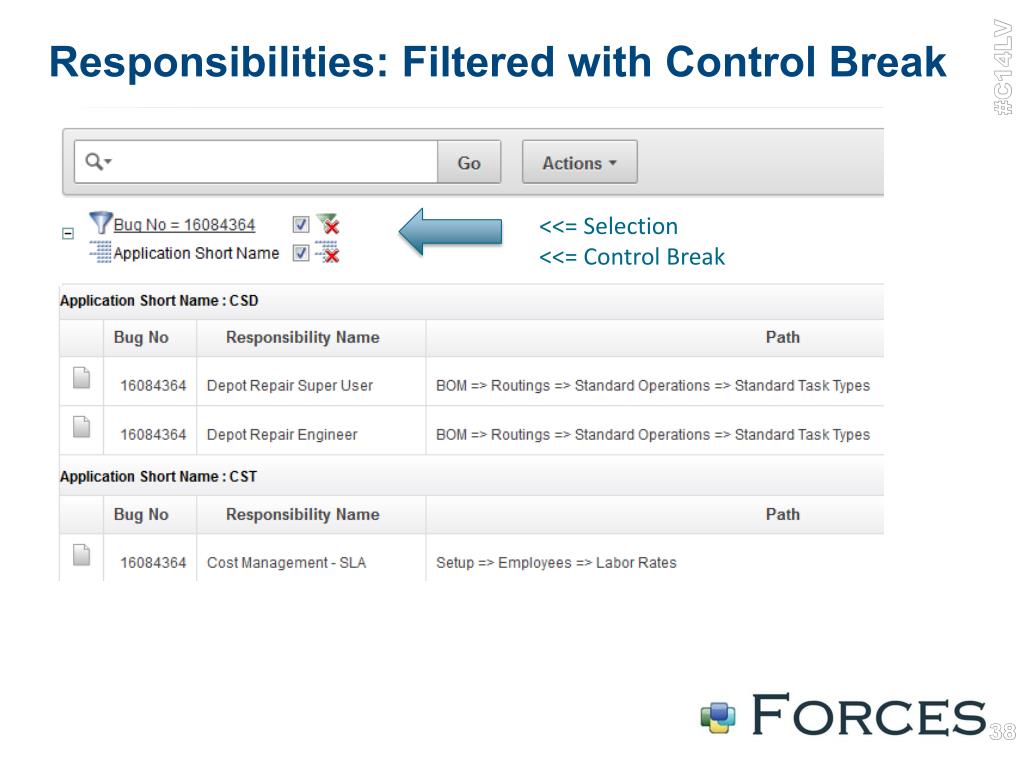1024x768 pixels.
Task: Click the funnel filter icon
Action: [x=101, y=223]
